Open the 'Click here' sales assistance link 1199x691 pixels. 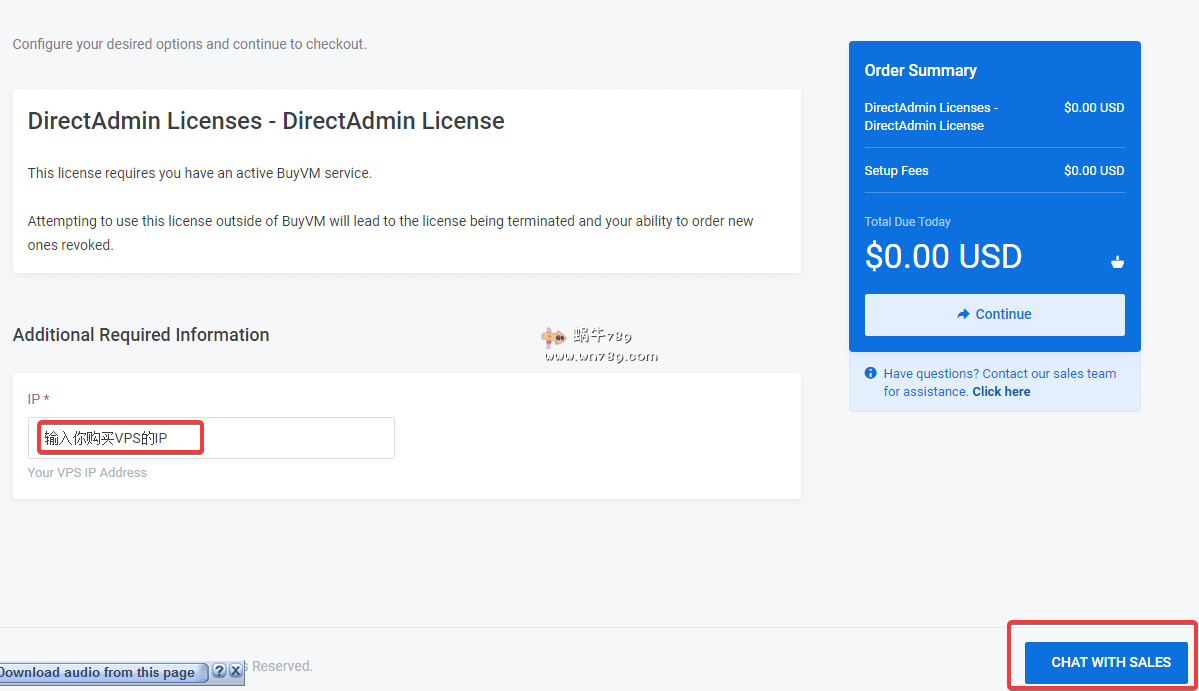click(1001, 391)
